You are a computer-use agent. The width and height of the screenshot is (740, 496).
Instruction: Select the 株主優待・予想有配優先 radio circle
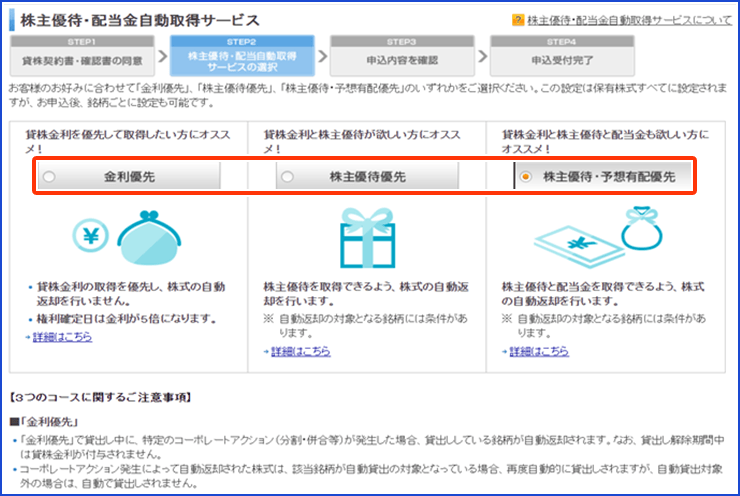(525, 177)
